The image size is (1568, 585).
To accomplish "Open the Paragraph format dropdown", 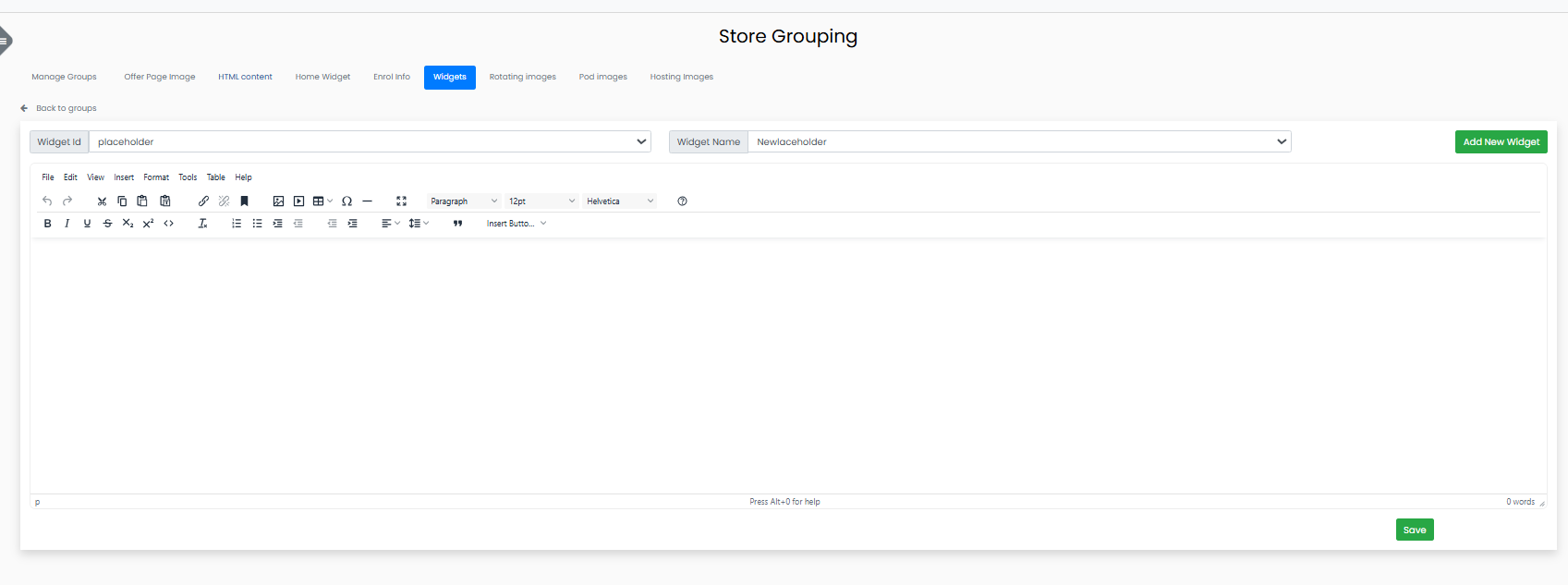I will pyautogui.click(x=463, y=201).
